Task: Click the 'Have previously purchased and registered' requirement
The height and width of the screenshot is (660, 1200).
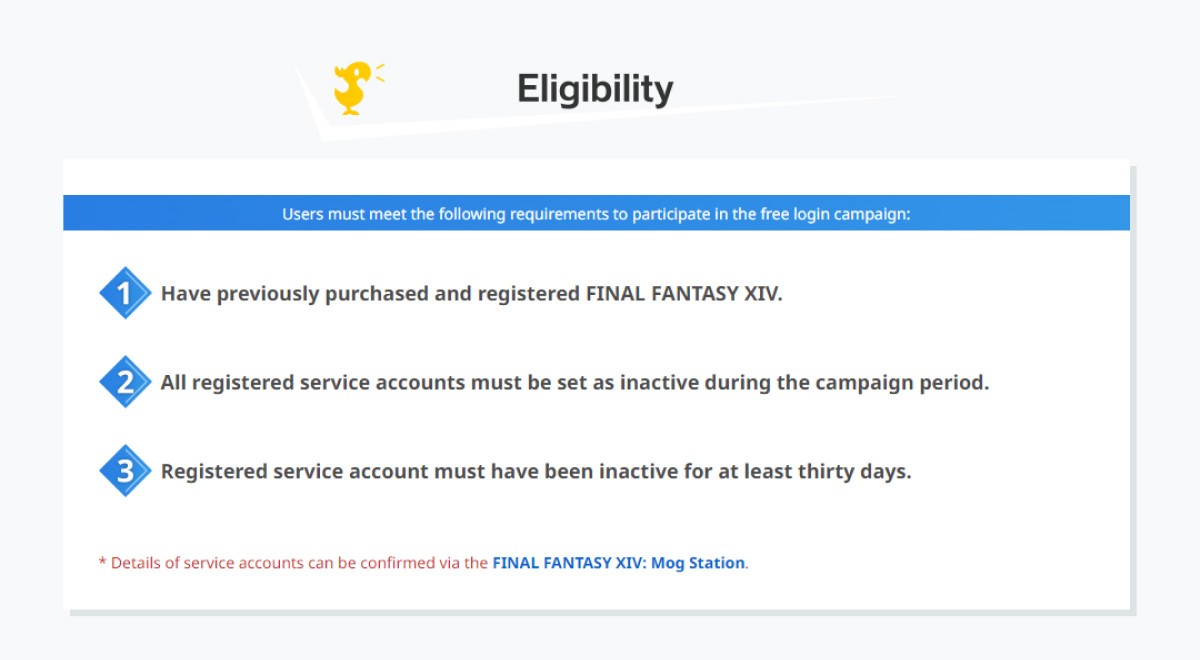Action: point(472,294)
